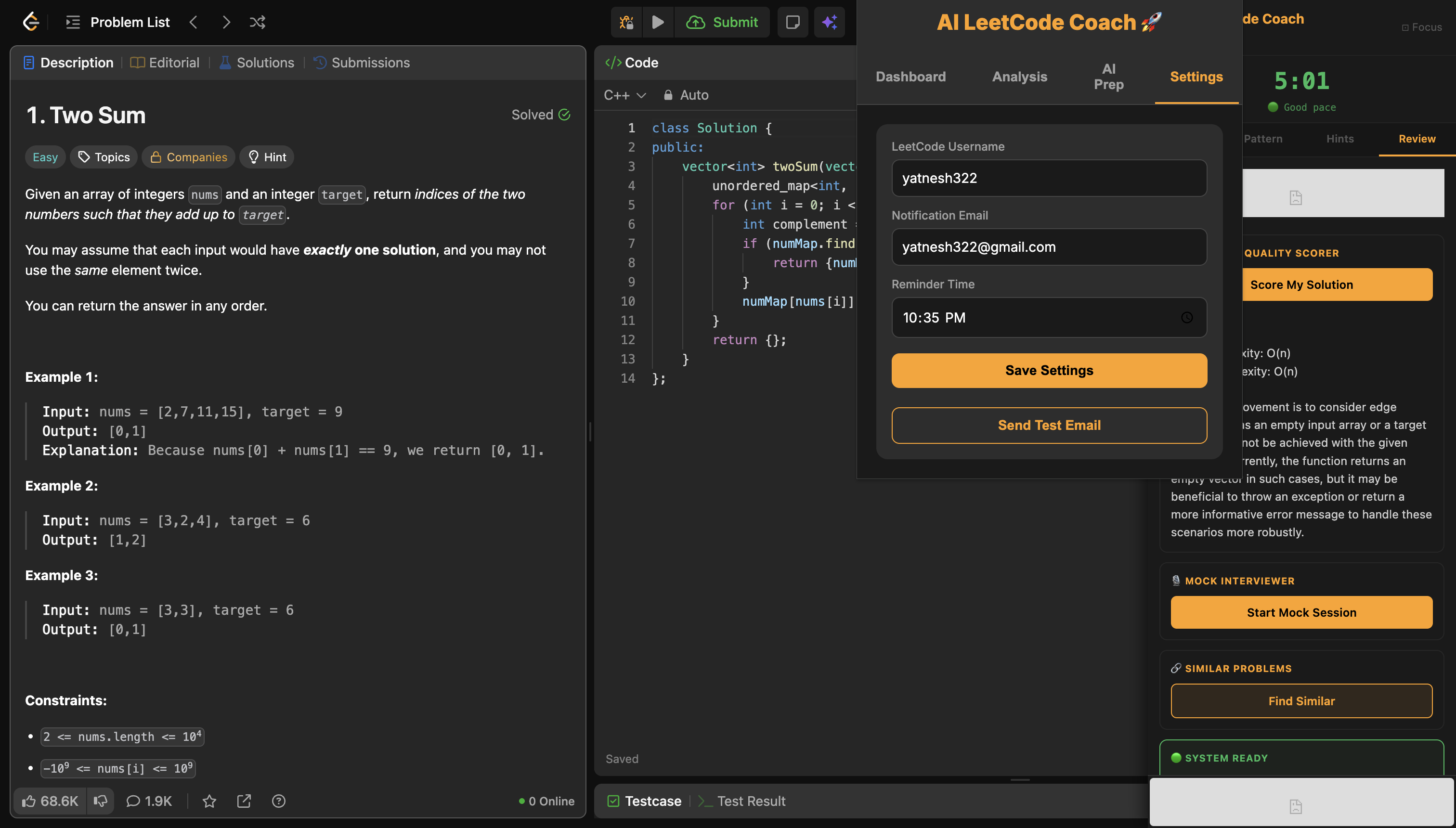Run the code with the play icon
Image resolution: width=1456 pixels, height=828 pixels.
(x=658, y=22)
